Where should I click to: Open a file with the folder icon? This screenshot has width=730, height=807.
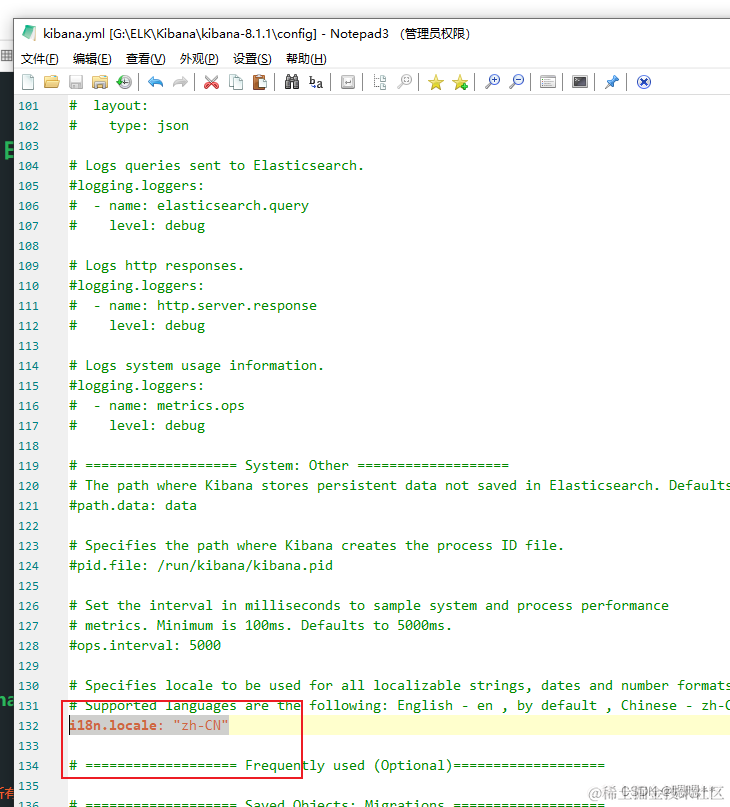(51, 82)
